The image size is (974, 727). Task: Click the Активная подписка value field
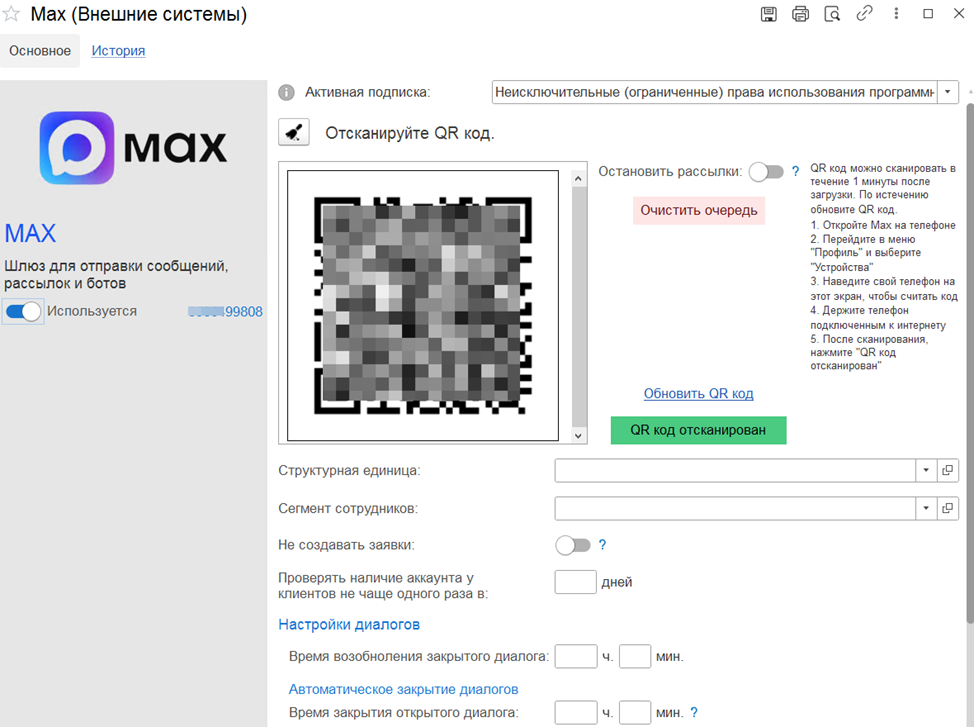pyautogui.click(x=714, y=92)
